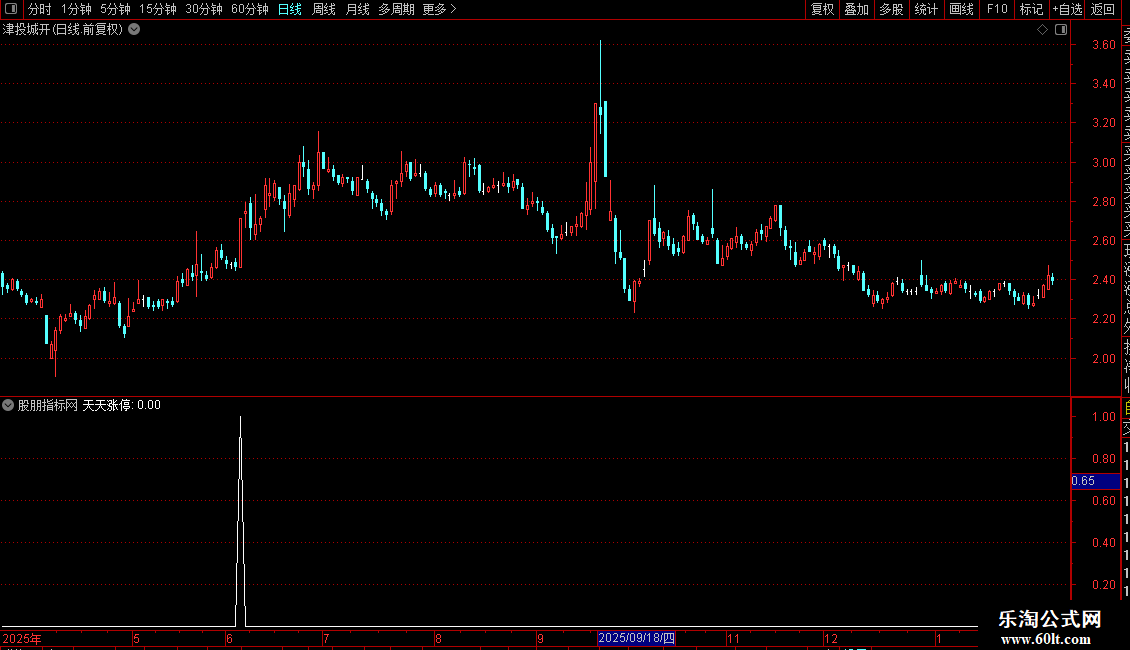Click the 2025年 label on time axis
The image size is (1130, 650).
[22, 638]
